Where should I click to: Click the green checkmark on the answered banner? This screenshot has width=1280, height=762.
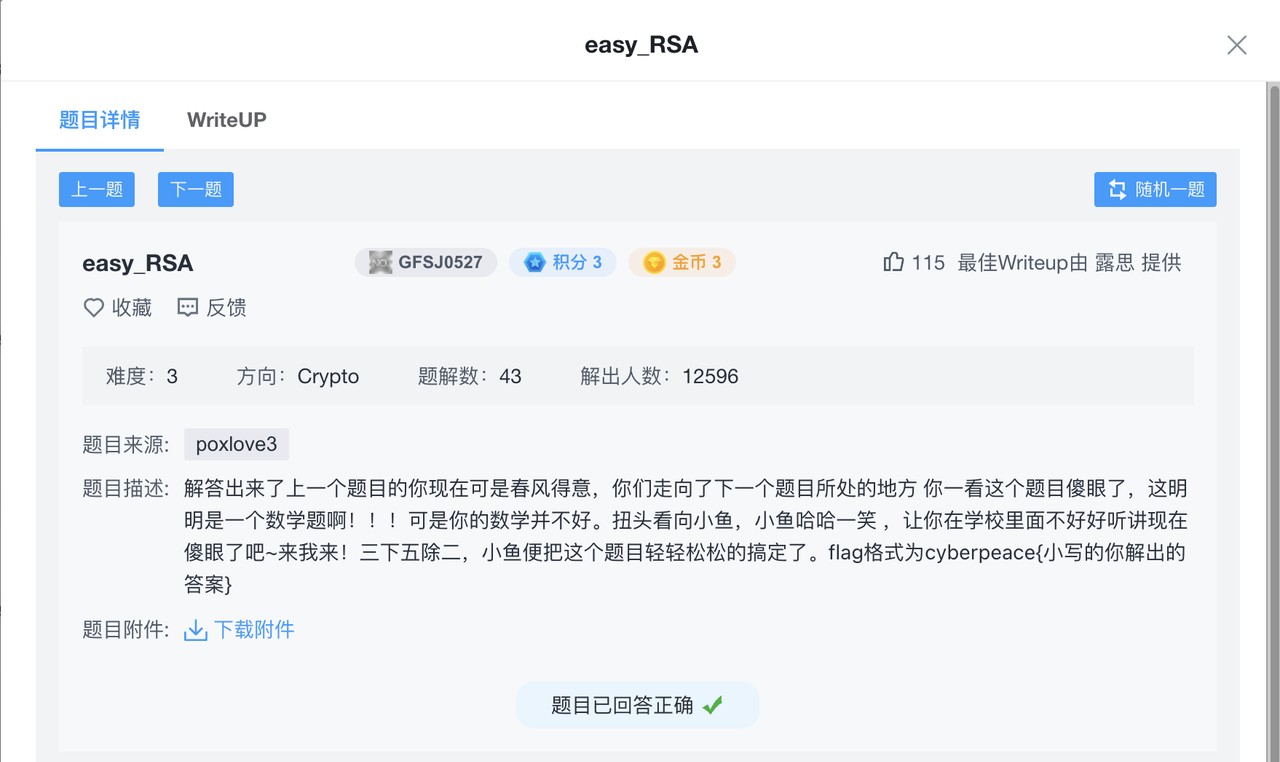pyautogui.click(x=712, y=704)
